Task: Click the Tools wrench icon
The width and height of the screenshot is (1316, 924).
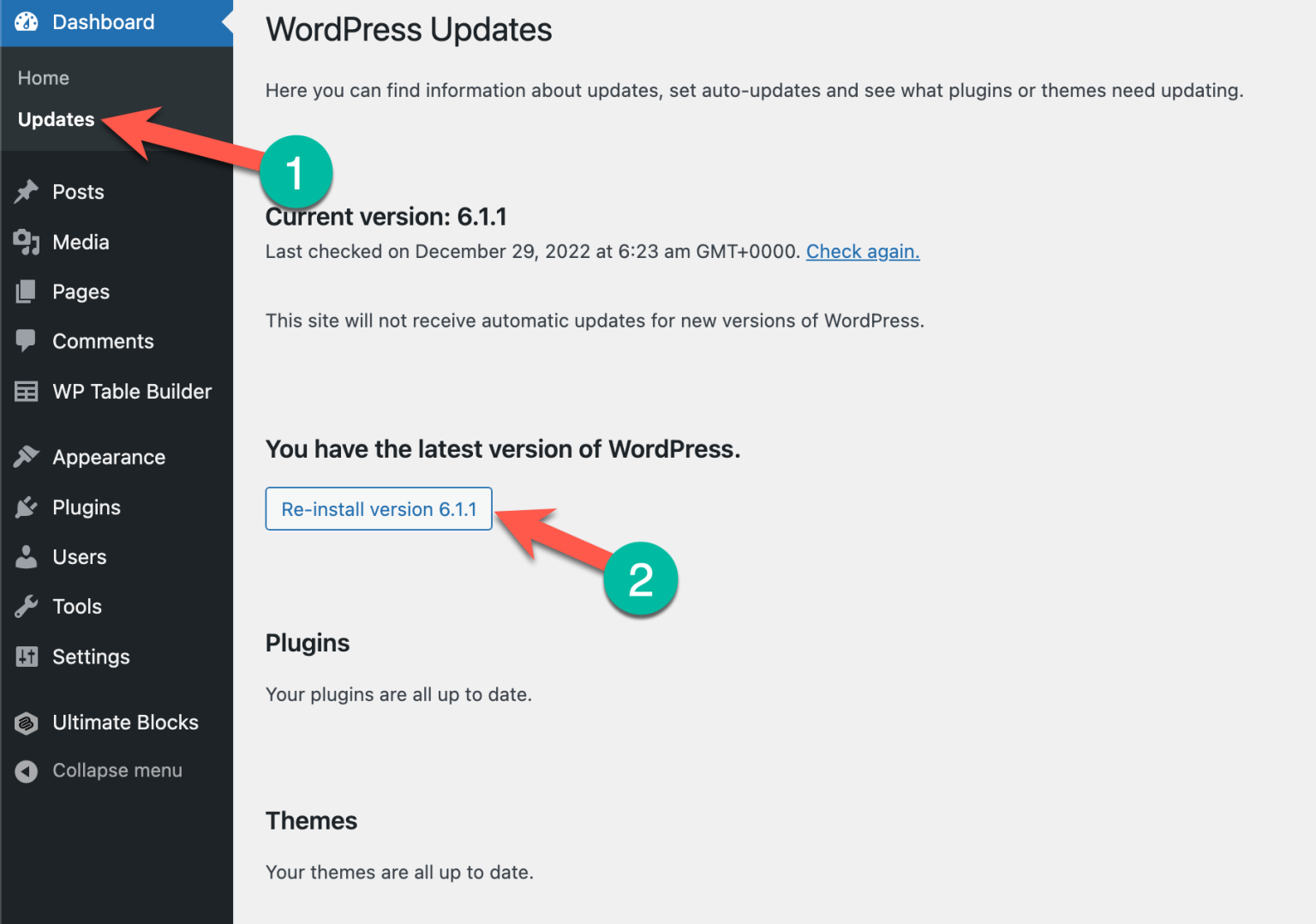Action: [27, 607]
